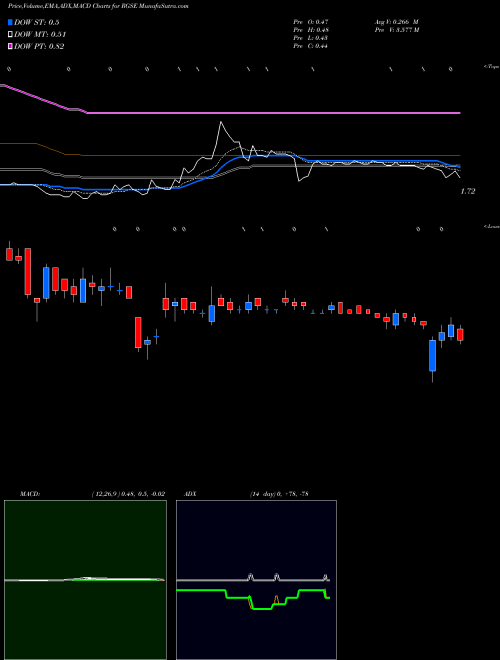Open the dark blue ADX indicator chart panel
The image size is (500, 660).
256,580
